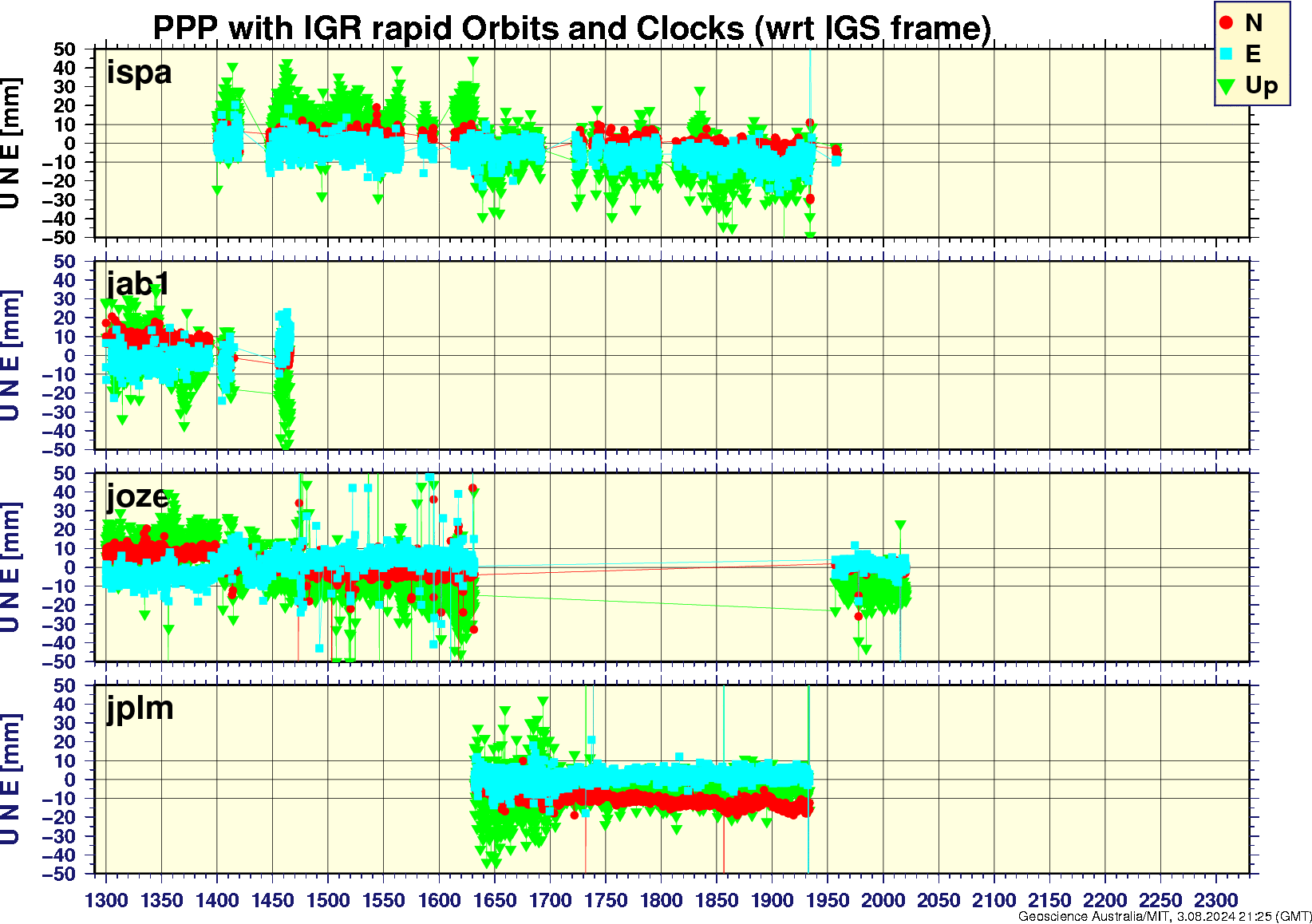1312x924 pixels.
Task: Click x-axis tick label 1900
Action: 772,901
